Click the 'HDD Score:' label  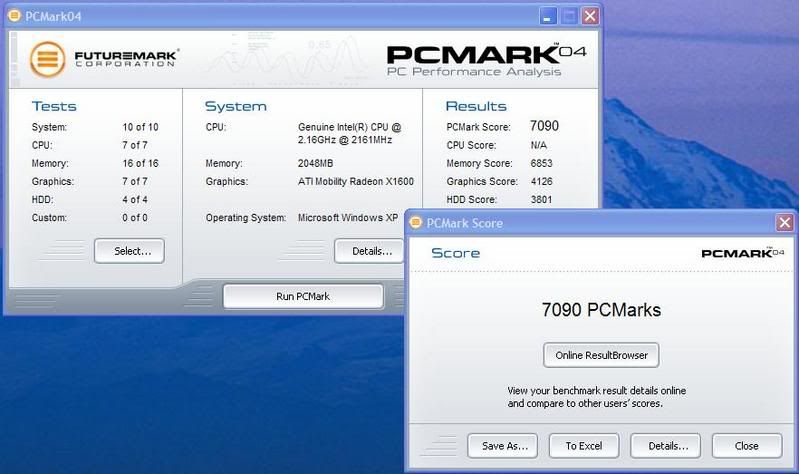tap(471, 200)
